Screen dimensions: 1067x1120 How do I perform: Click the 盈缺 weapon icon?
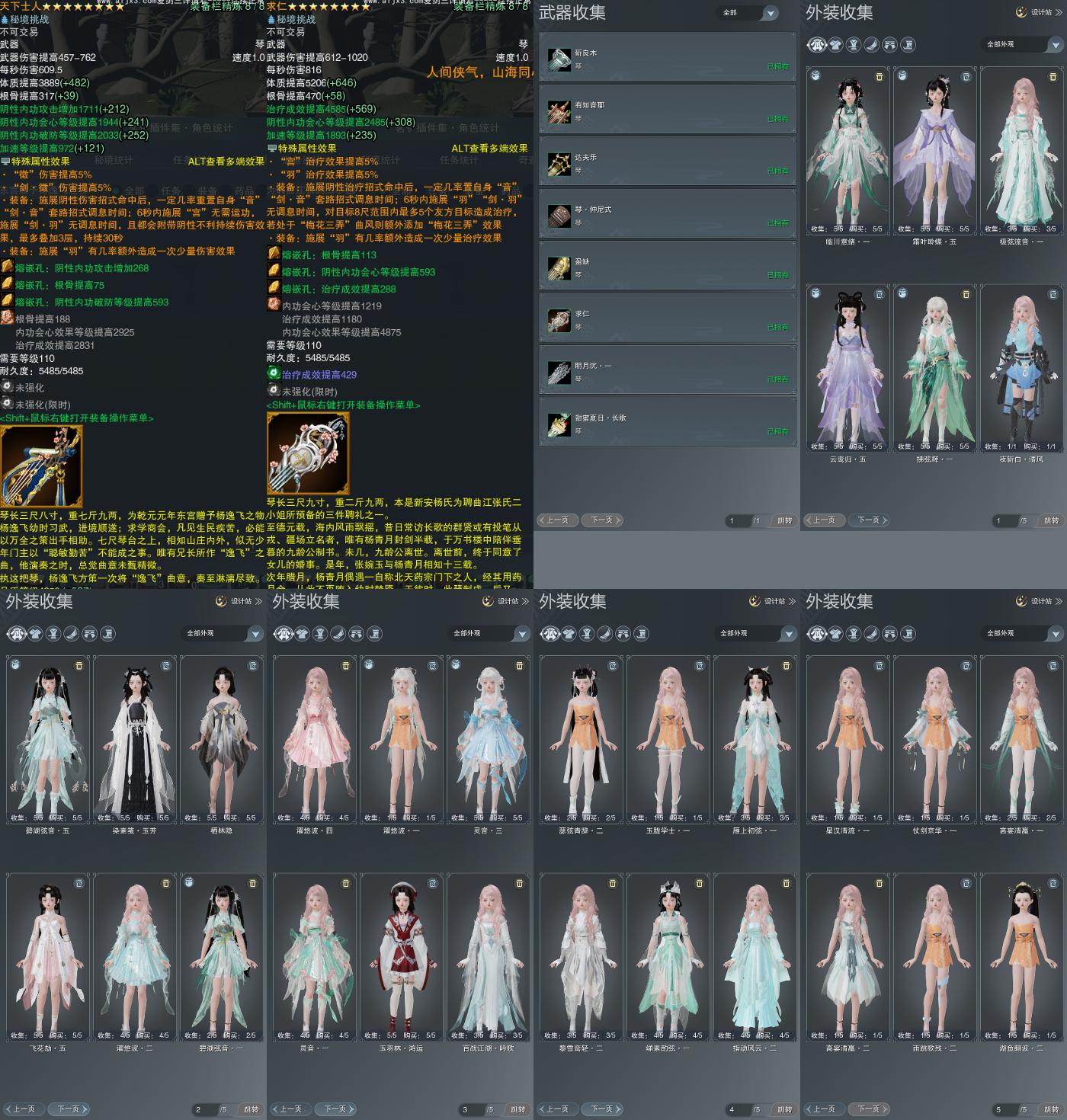(559, 268)
